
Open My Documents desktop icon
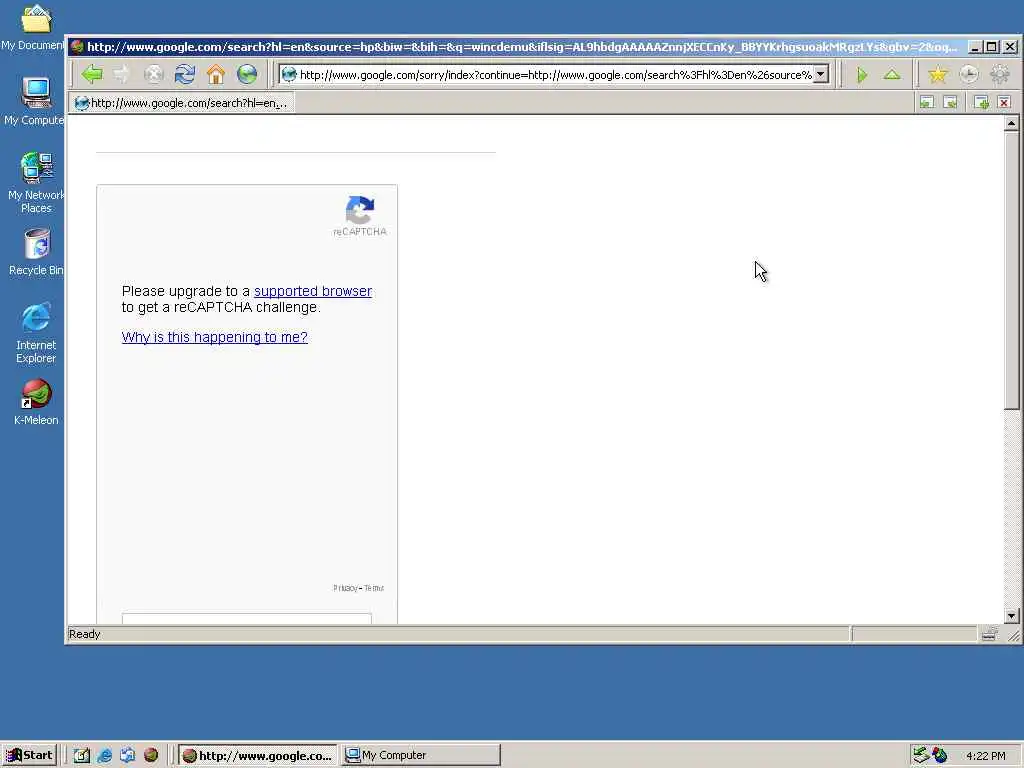pos(35,27)
